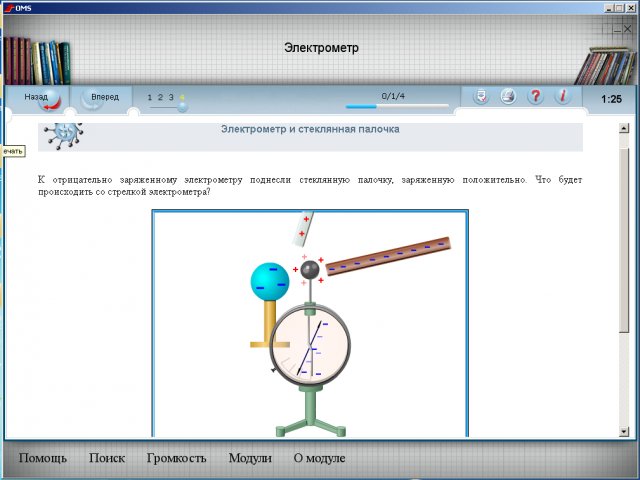
Task: Jump to page 2 in the step navigator
Action: pyautogui.click(x=160, y=97)
